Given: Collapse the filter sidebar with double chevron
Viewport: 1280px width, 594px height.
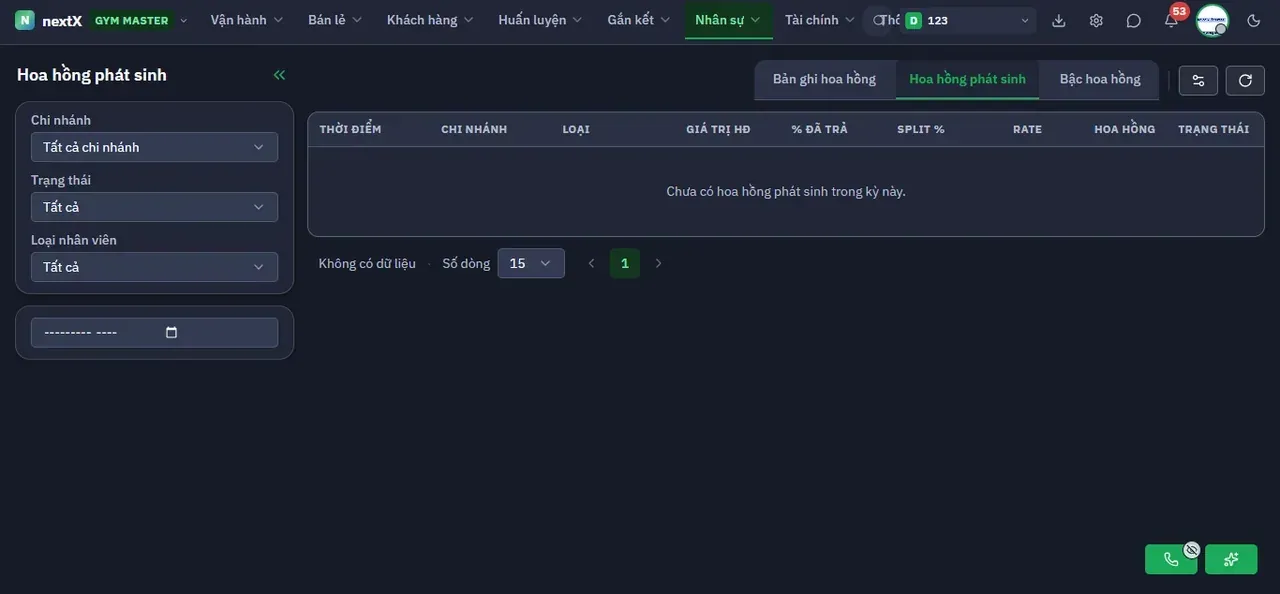Looking at the screenshot, I should click(x=279, y=75).
